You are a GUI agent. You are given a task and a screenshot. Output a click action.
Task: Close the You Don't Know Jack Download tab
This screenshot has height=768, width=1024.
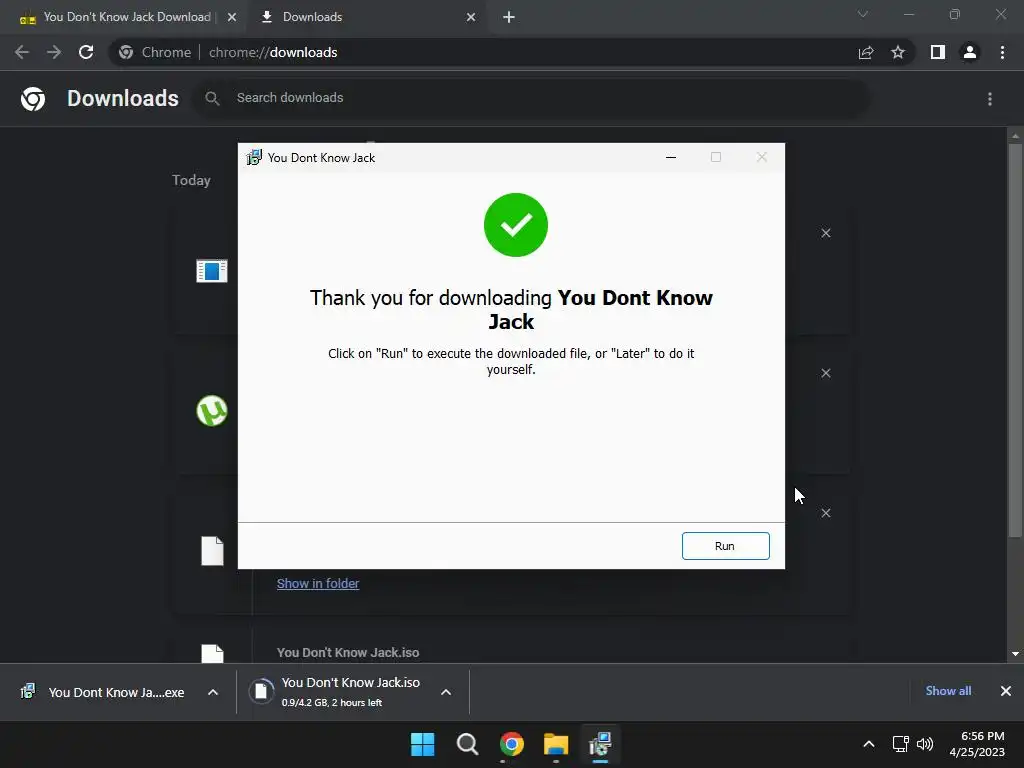(x=232, y=17)
